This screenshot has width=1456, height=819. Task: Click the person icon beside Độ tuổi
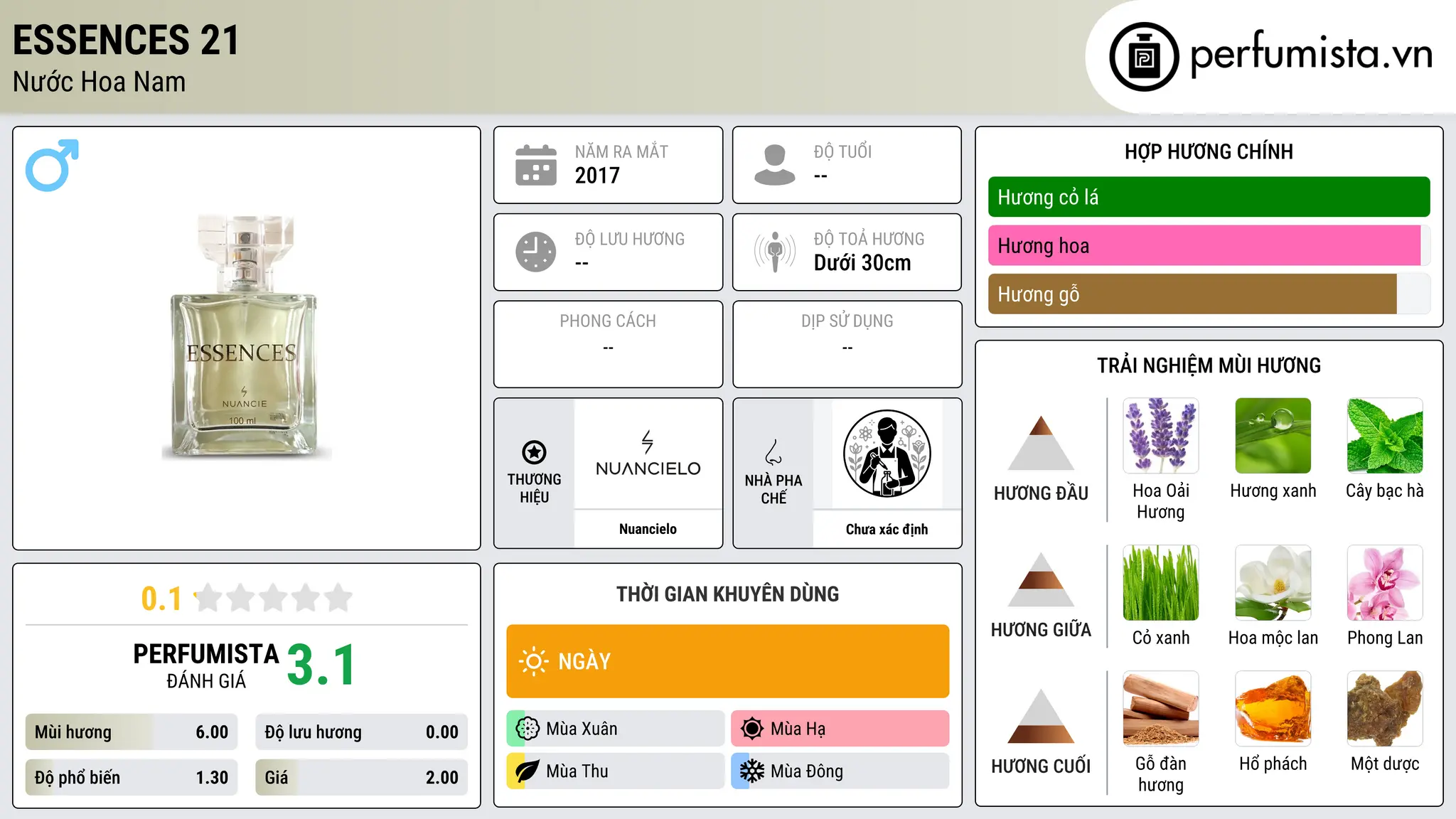[775, 165]
